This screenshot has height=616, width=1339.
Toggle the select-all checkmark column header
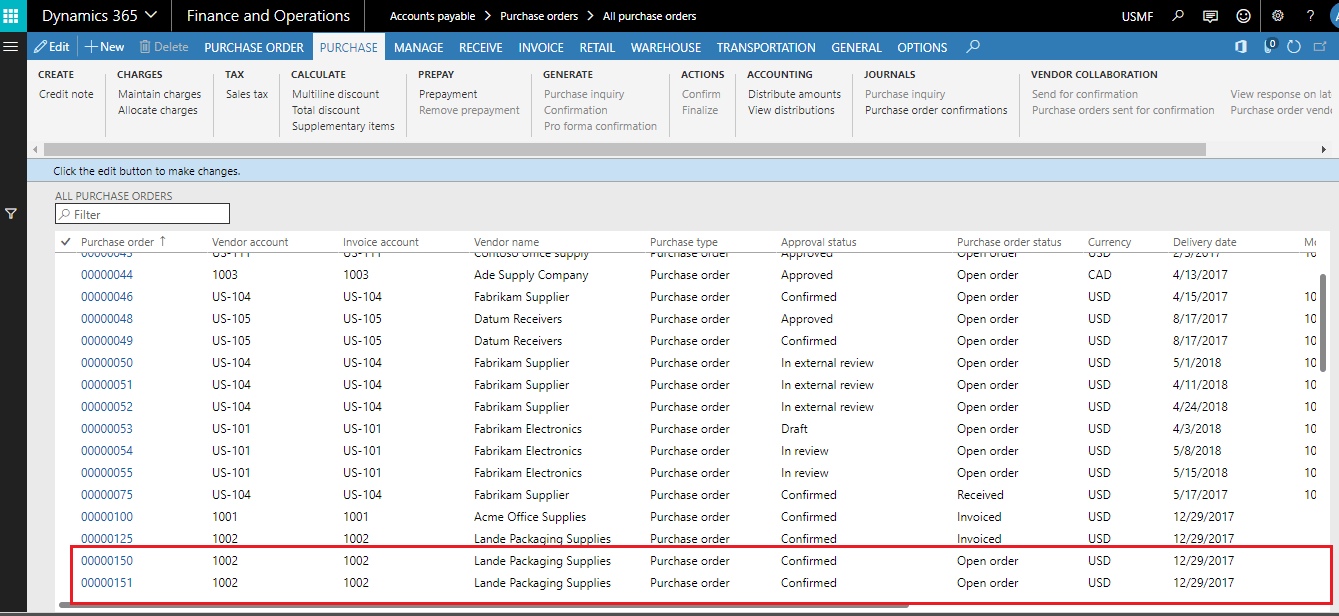point(65,241)
